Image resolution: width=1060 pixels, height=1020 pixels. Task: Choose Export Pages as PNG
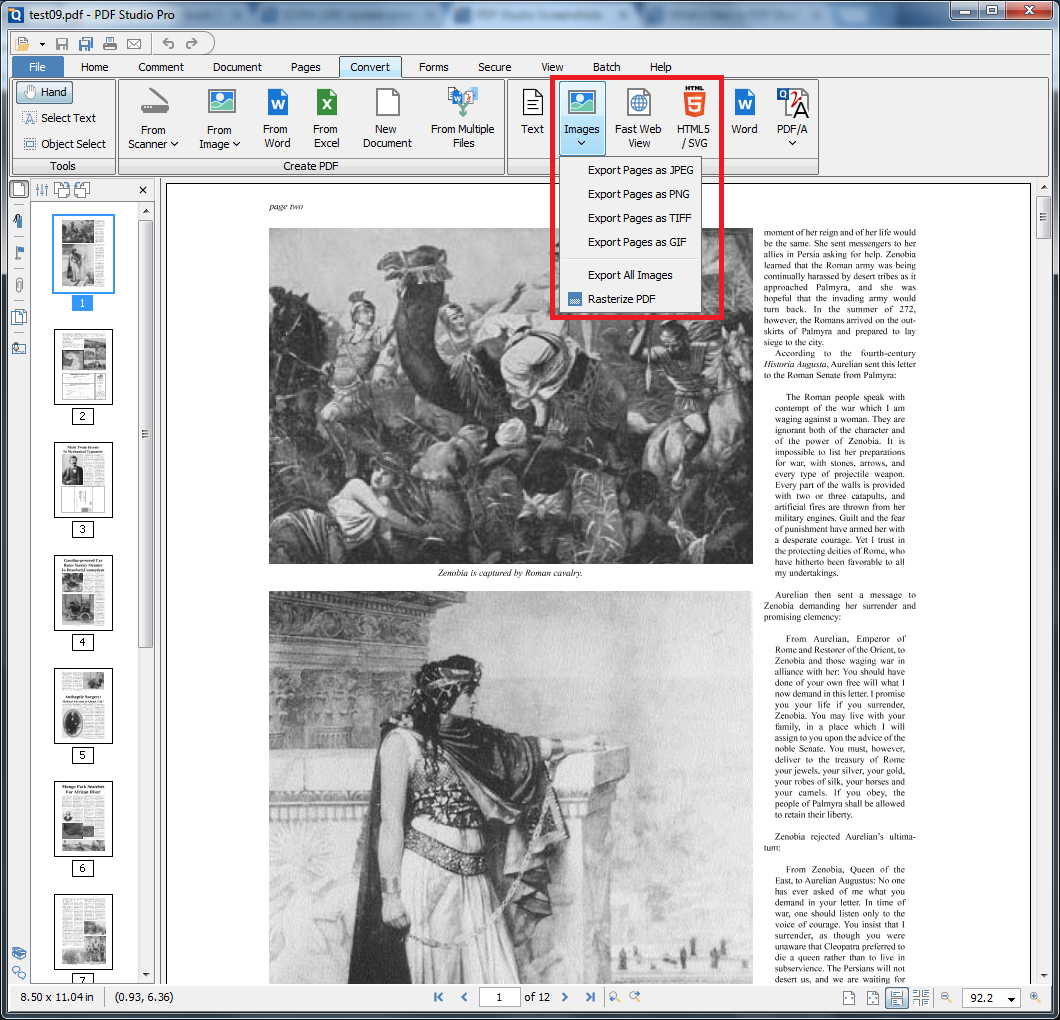tap(631, 194)
